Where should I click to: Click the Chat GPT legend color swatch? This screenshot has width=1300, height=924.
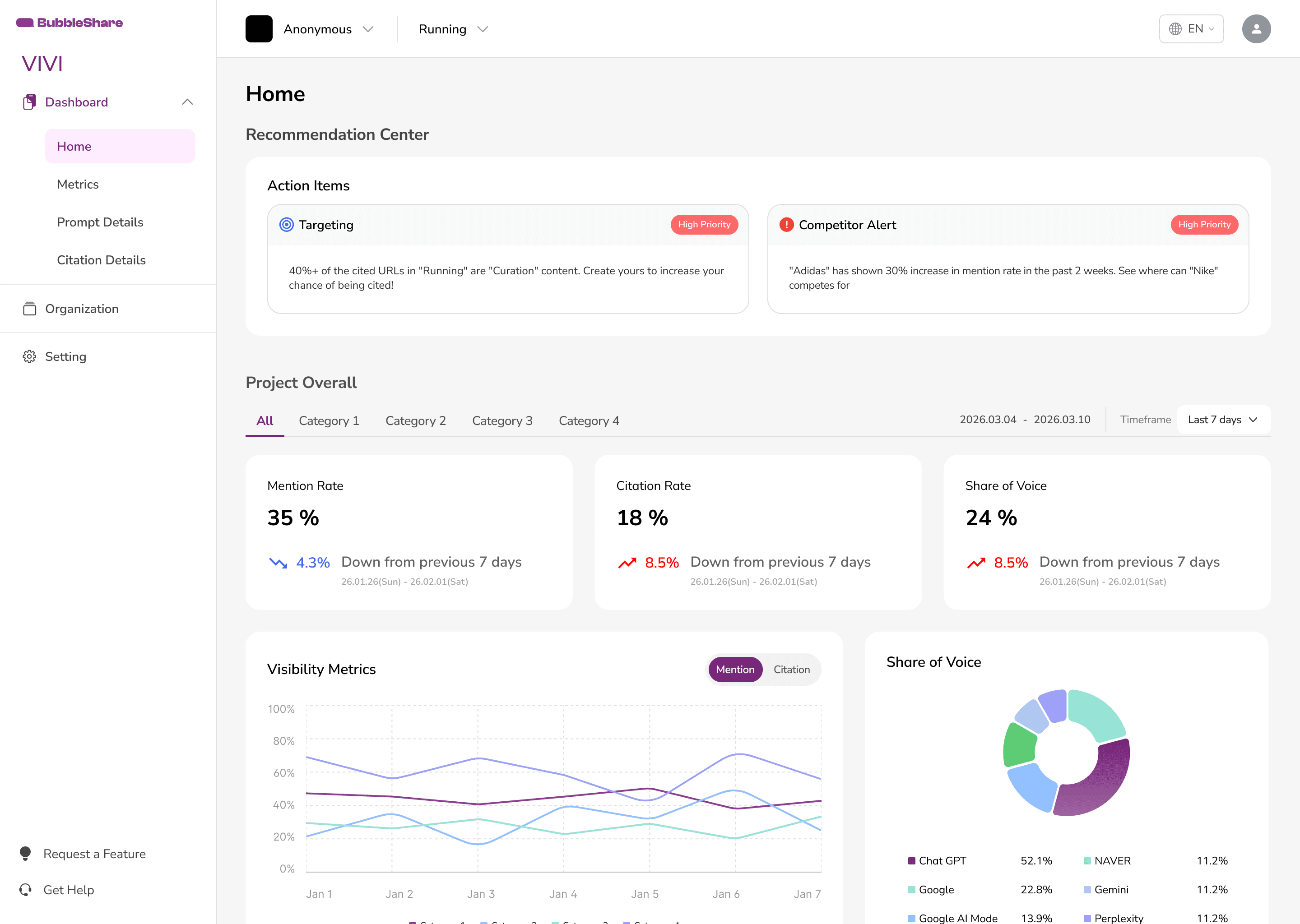pos(911,860)
